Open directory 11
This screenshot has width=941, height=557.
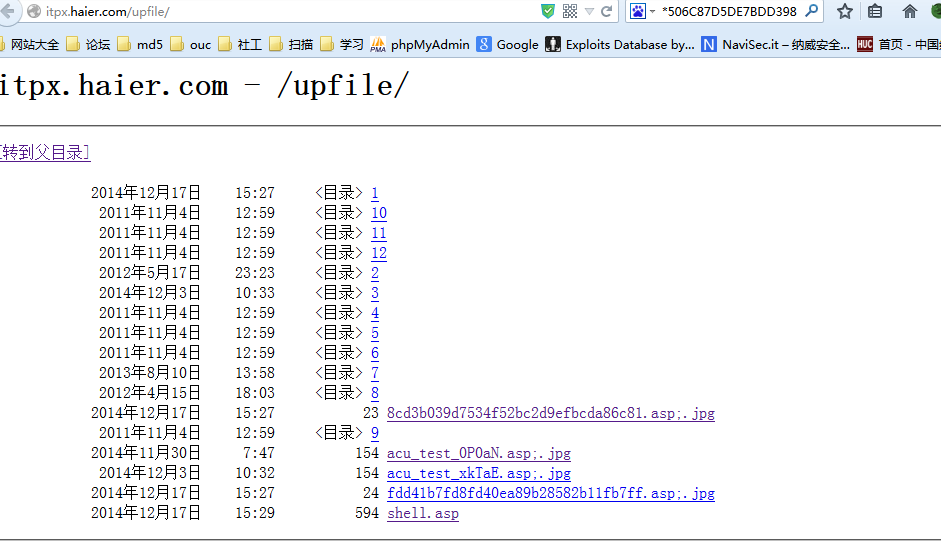pos(379,233)
